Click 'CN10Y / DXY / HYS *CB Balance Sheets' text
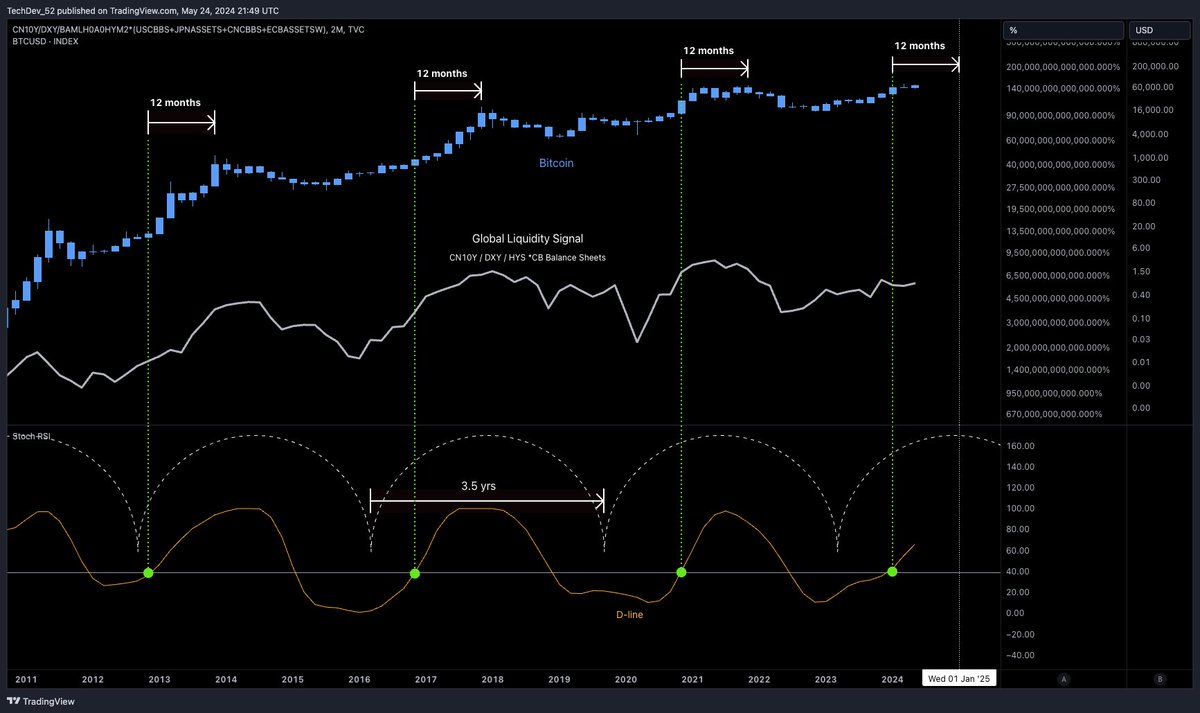The width and height of the screenshot is (1200, 713). [x=527, y=258]
